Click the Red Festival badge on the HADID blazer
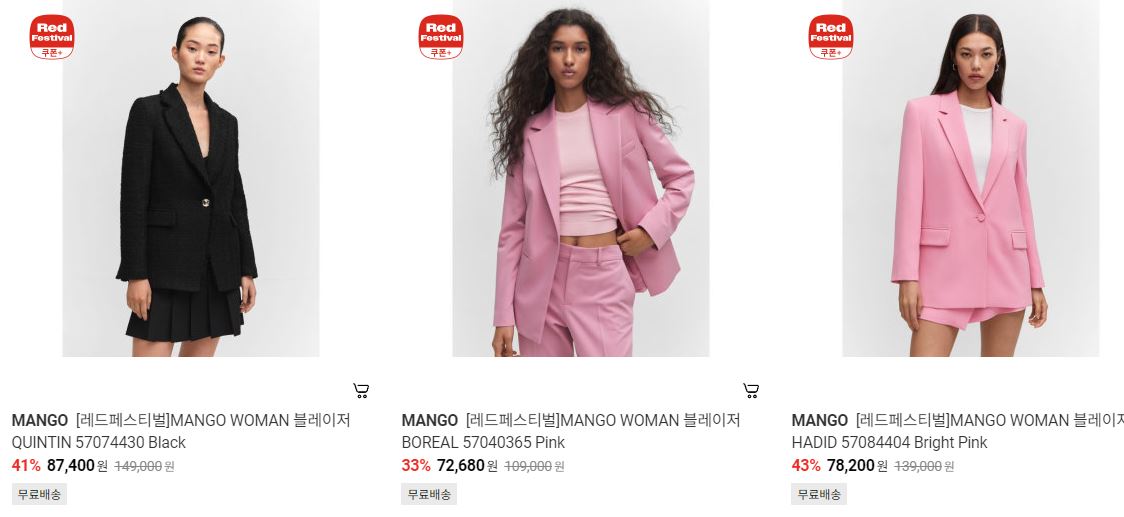Viewport: 1124px width, 517px height. click(831, 37)
